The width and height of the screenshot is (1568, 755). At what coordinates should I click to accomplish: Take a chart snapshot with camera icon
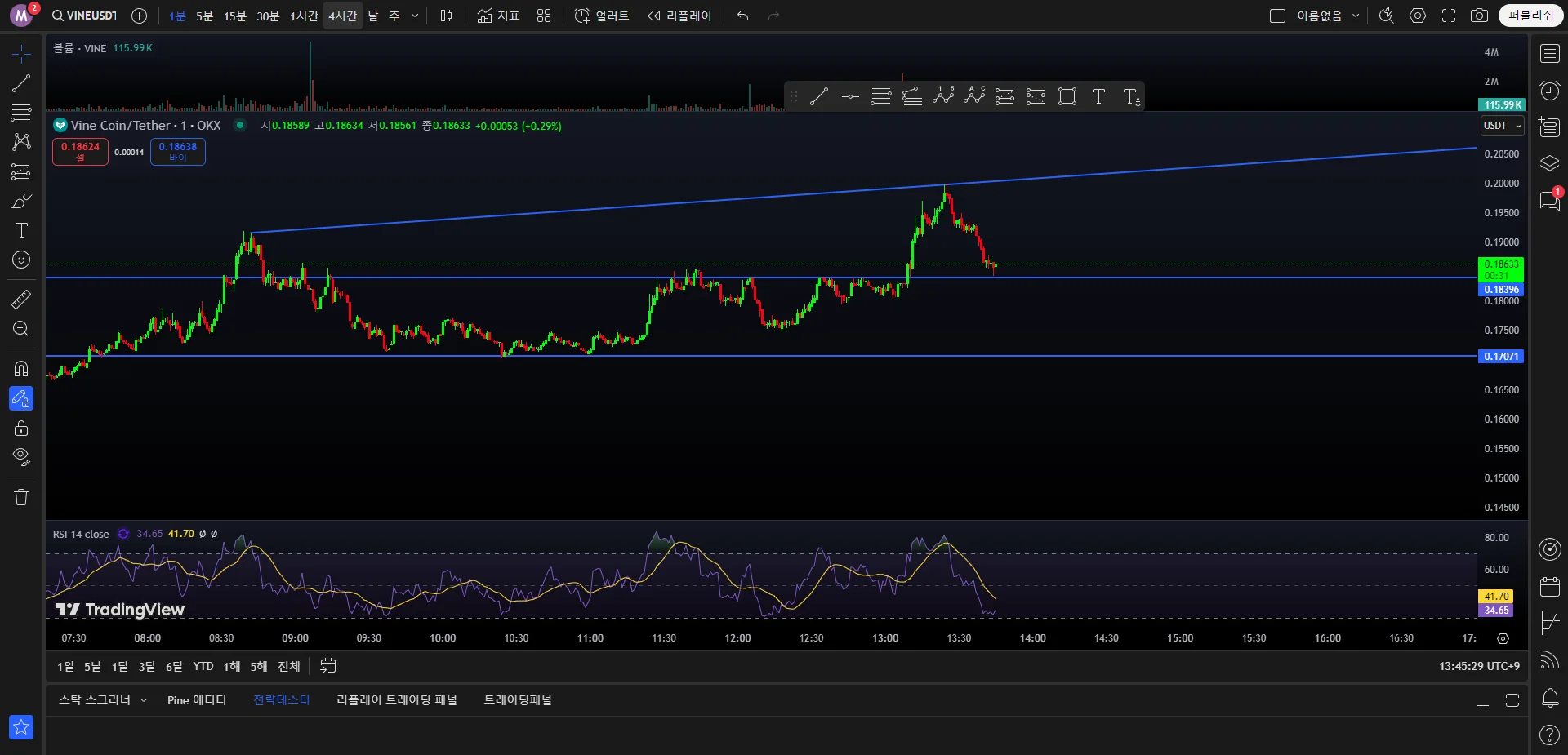coord(1479,16)
